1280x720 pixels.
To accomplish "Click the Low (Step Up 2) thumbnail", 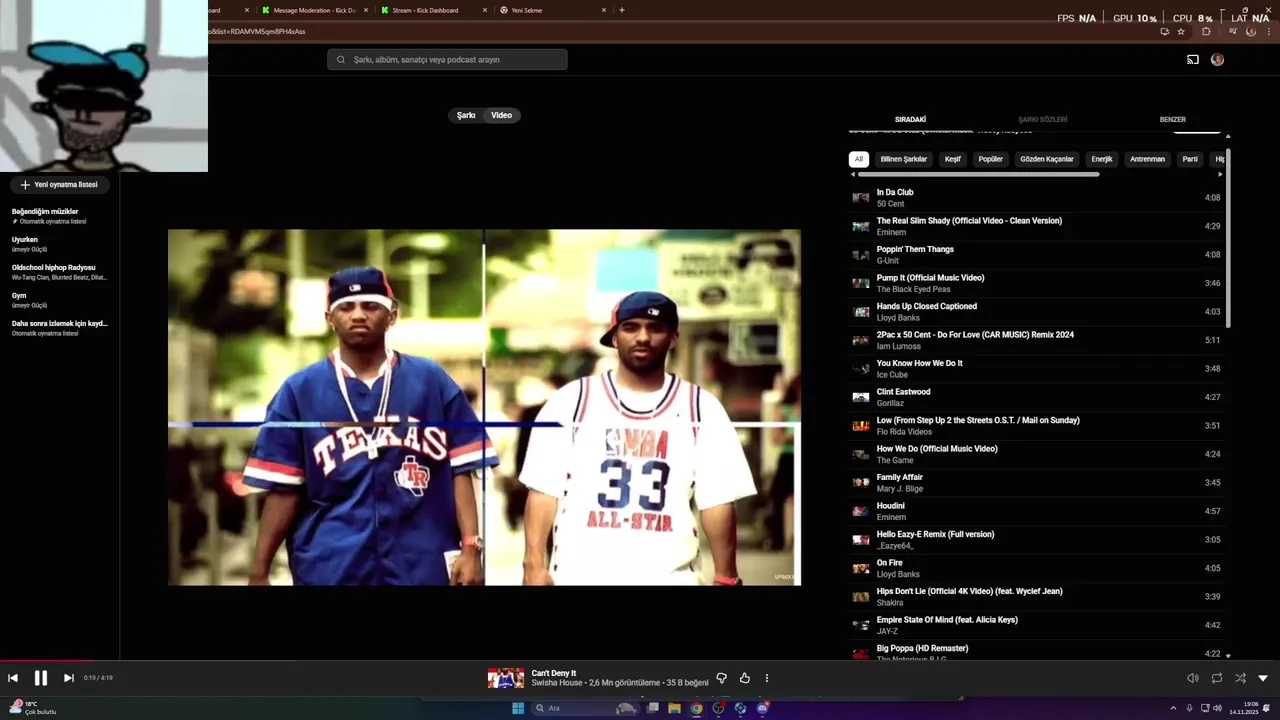I will pyautogui.click(x=860, y=426).
